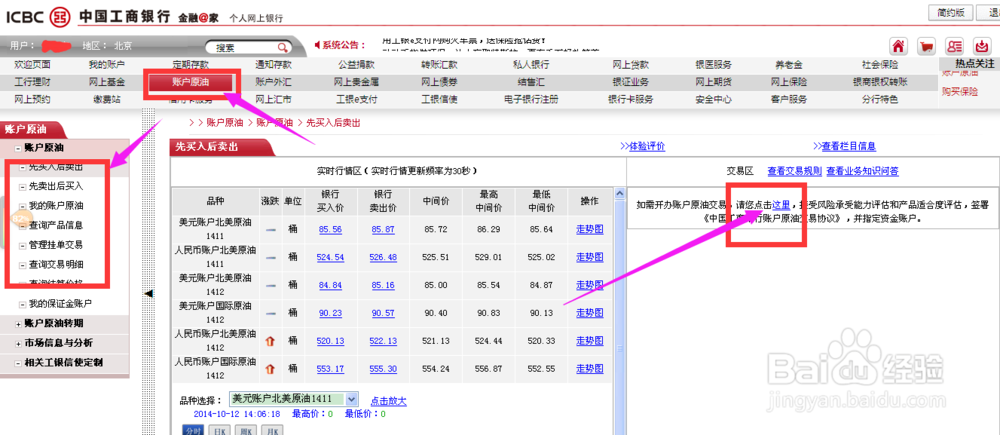
Task: Open the 账户外汇 menu
Action: [273, 82]
